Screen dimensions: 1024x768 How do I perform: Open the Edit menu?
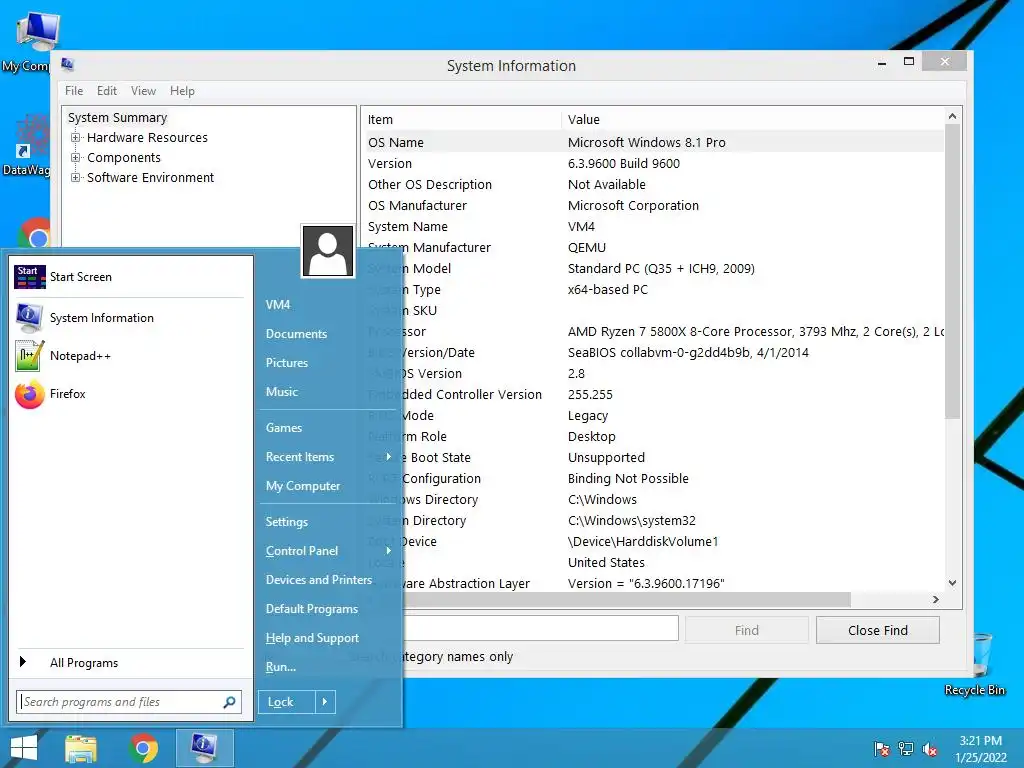107,91
